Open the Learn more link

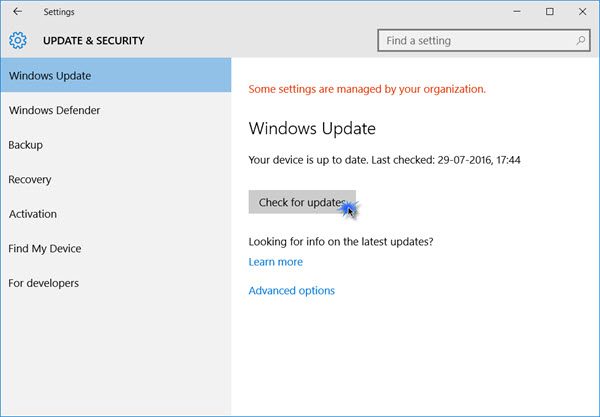tap(276, 262)
